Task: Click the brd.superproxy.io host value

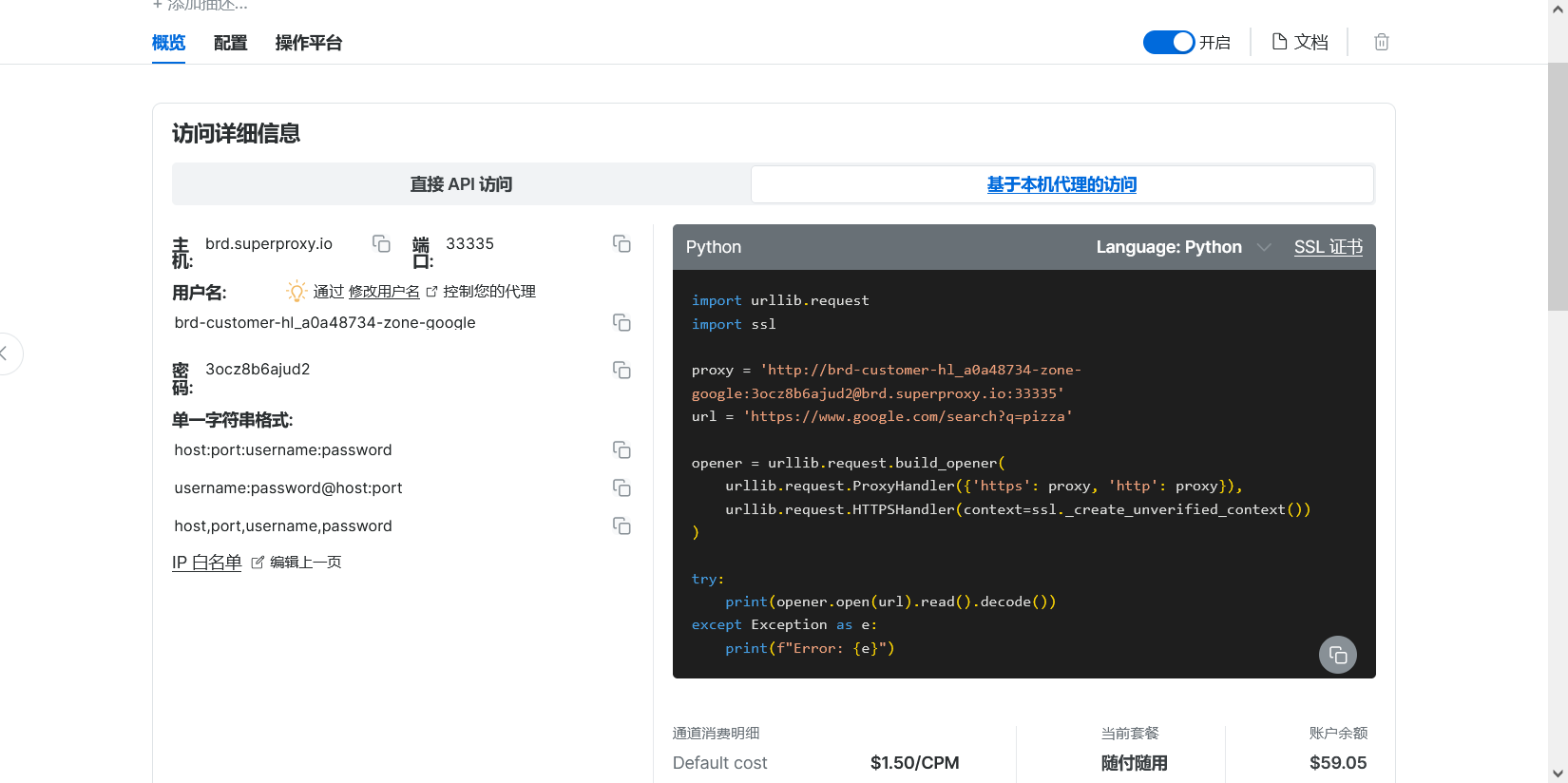Action: (x=269, y=244)
